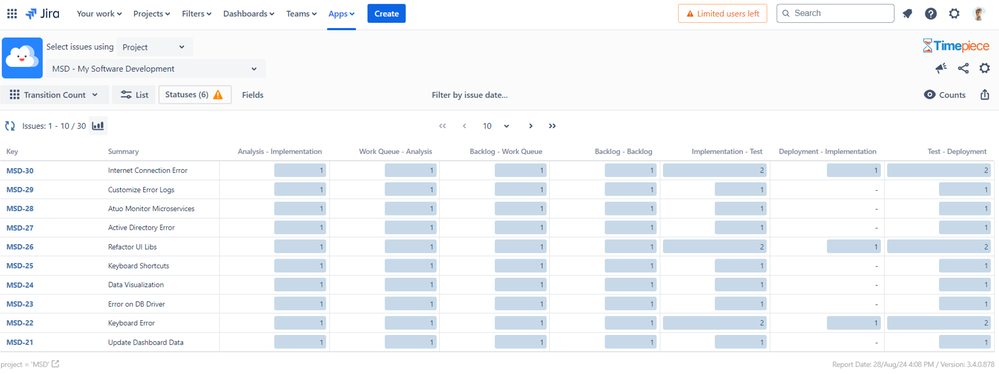
Task: Click the Timepiece announcements megaphone icon
Action: pyautogui.click(x=941, y=68)
